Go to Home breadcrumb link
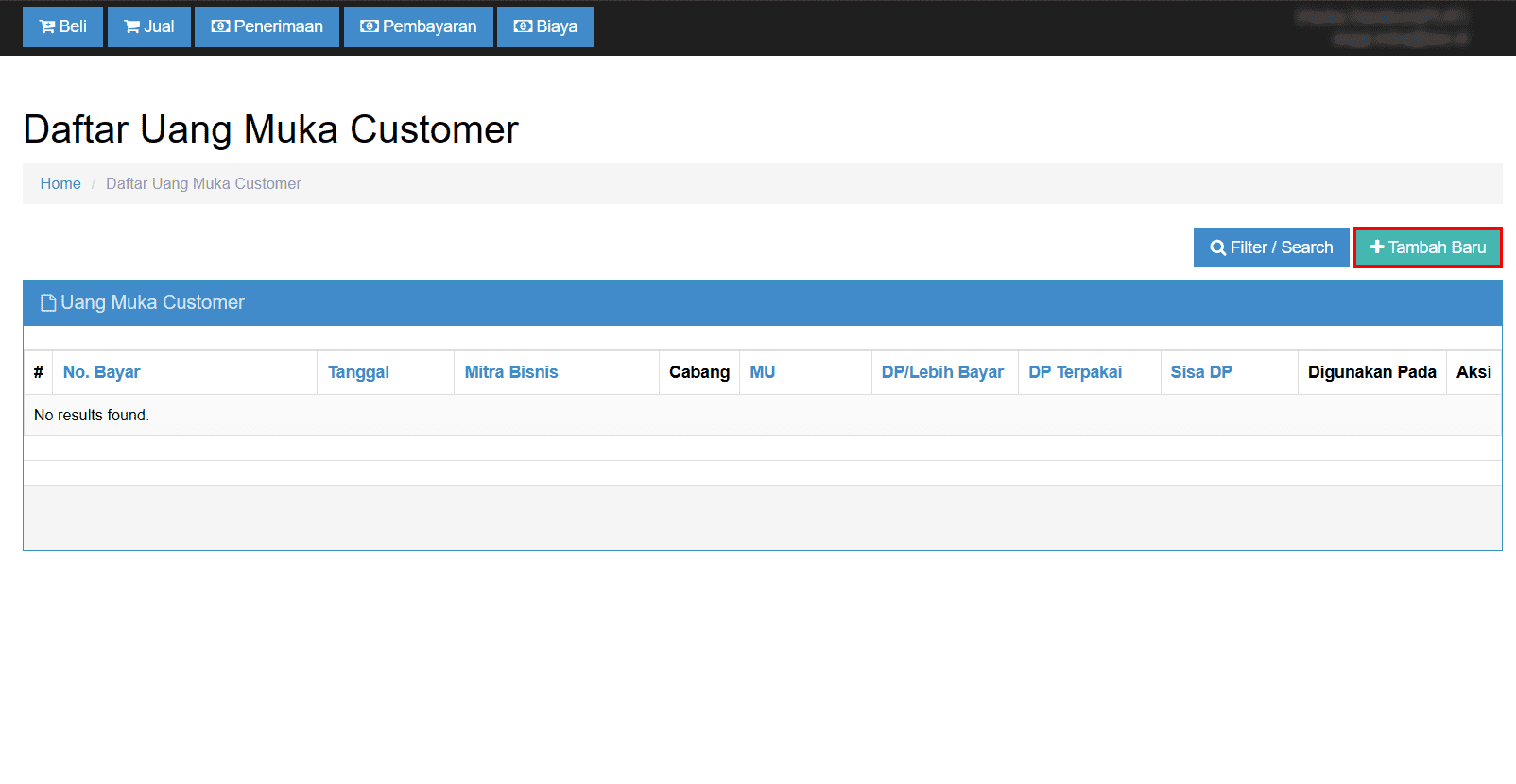 pyautogui.click(x=60, y=183)
